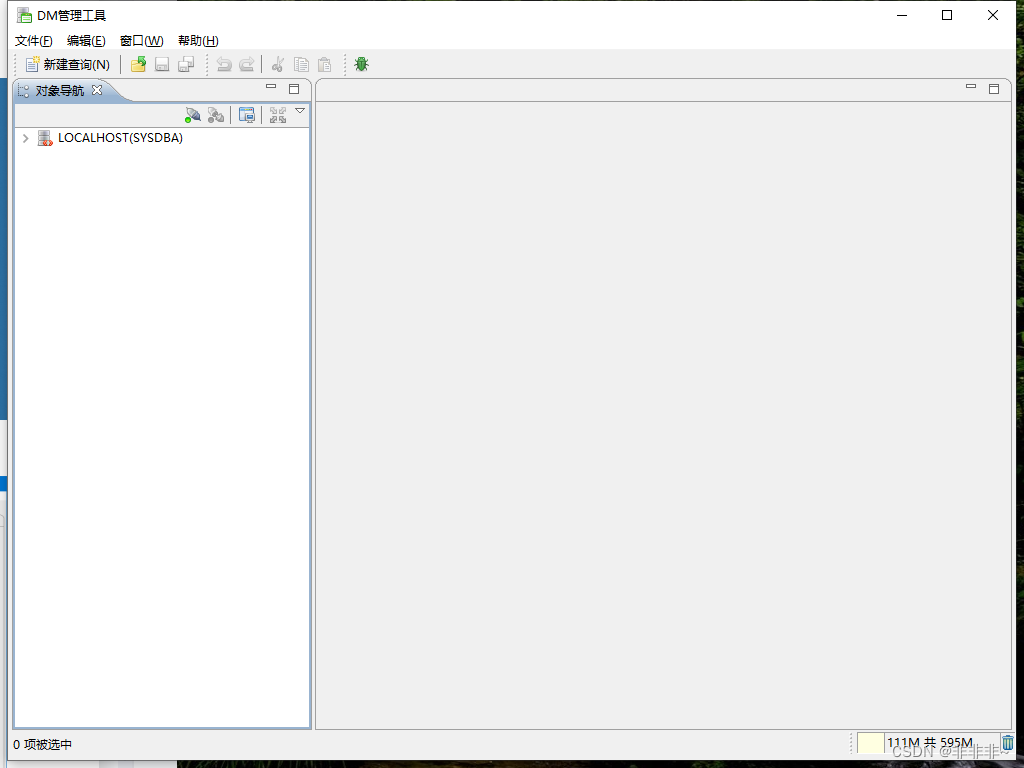Click the connect plug icon with green dot
The image size is (1024, 768).
coord(193,115)
